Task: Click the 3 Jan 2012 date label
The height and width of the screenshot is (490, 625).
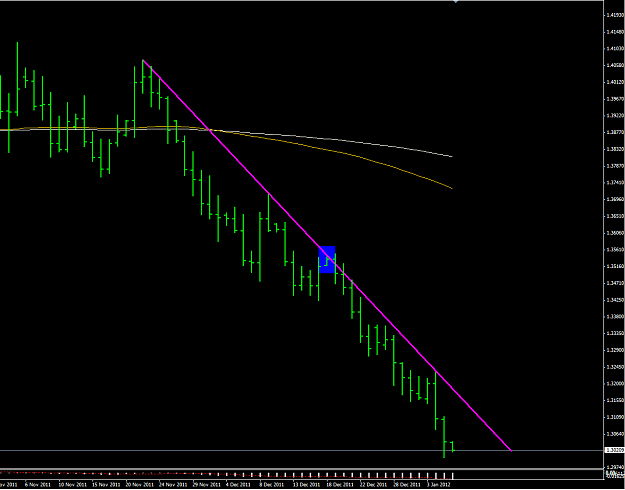Action: (440, 484)
